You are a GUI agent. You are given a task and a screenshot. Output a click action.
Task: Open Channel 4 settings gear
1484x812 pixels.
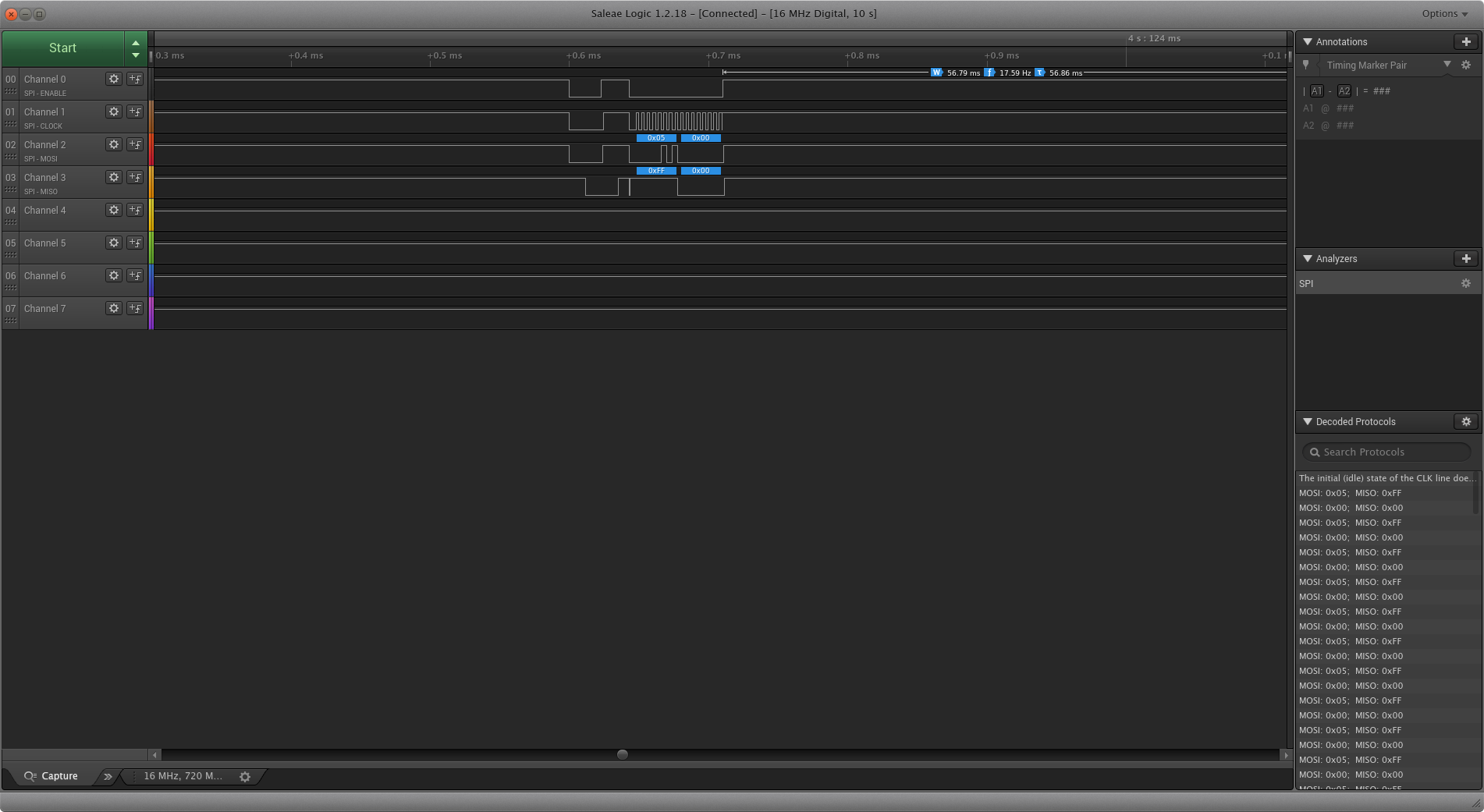pos(114,210)
